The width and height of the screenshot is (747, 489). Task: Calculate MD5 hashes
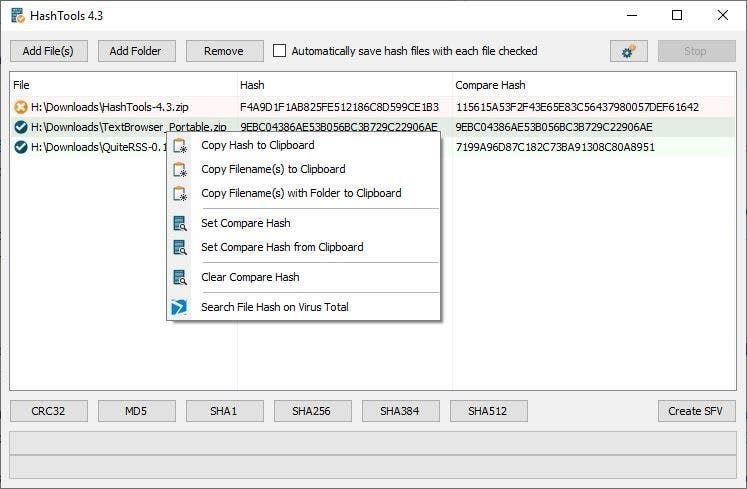pyautogui.click(x=137, y=411)
